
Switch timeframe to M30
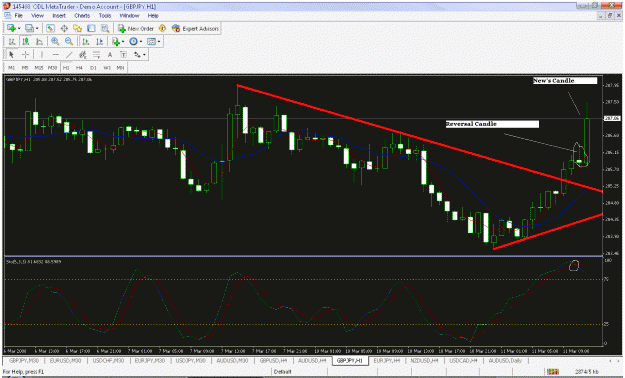(52, 68)
